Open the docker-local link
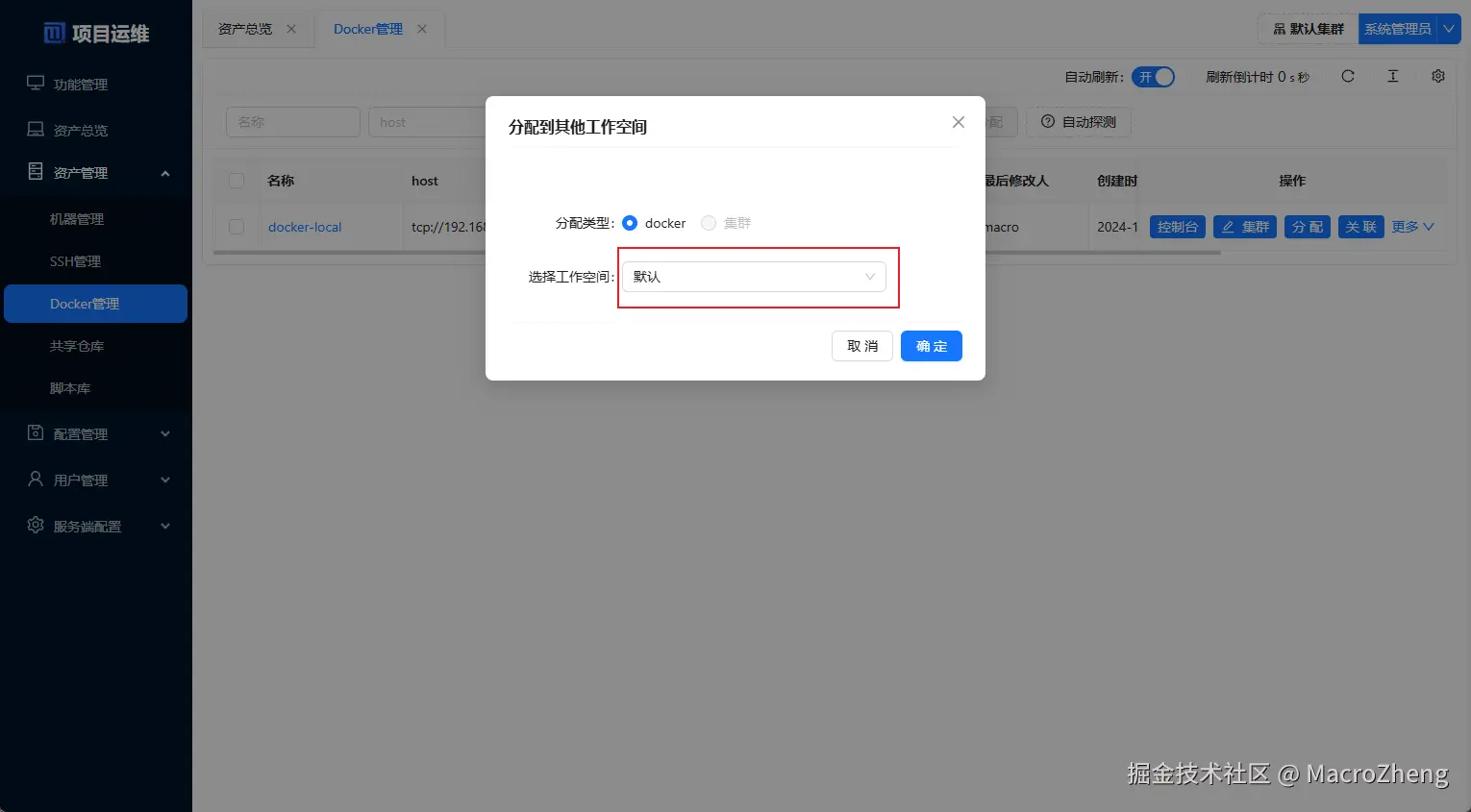Image resolution: width=1471 pixels, height=812 pixels. point(305,227)
